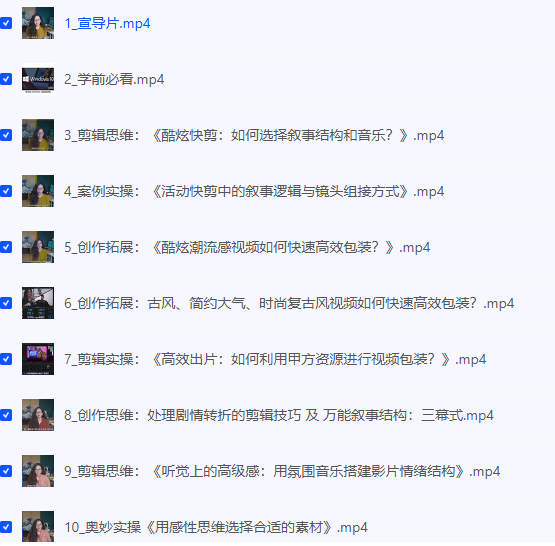Toggle the checkbox beside 2_学前必看.mp4

pyautogui.click(x=6, y=79)
